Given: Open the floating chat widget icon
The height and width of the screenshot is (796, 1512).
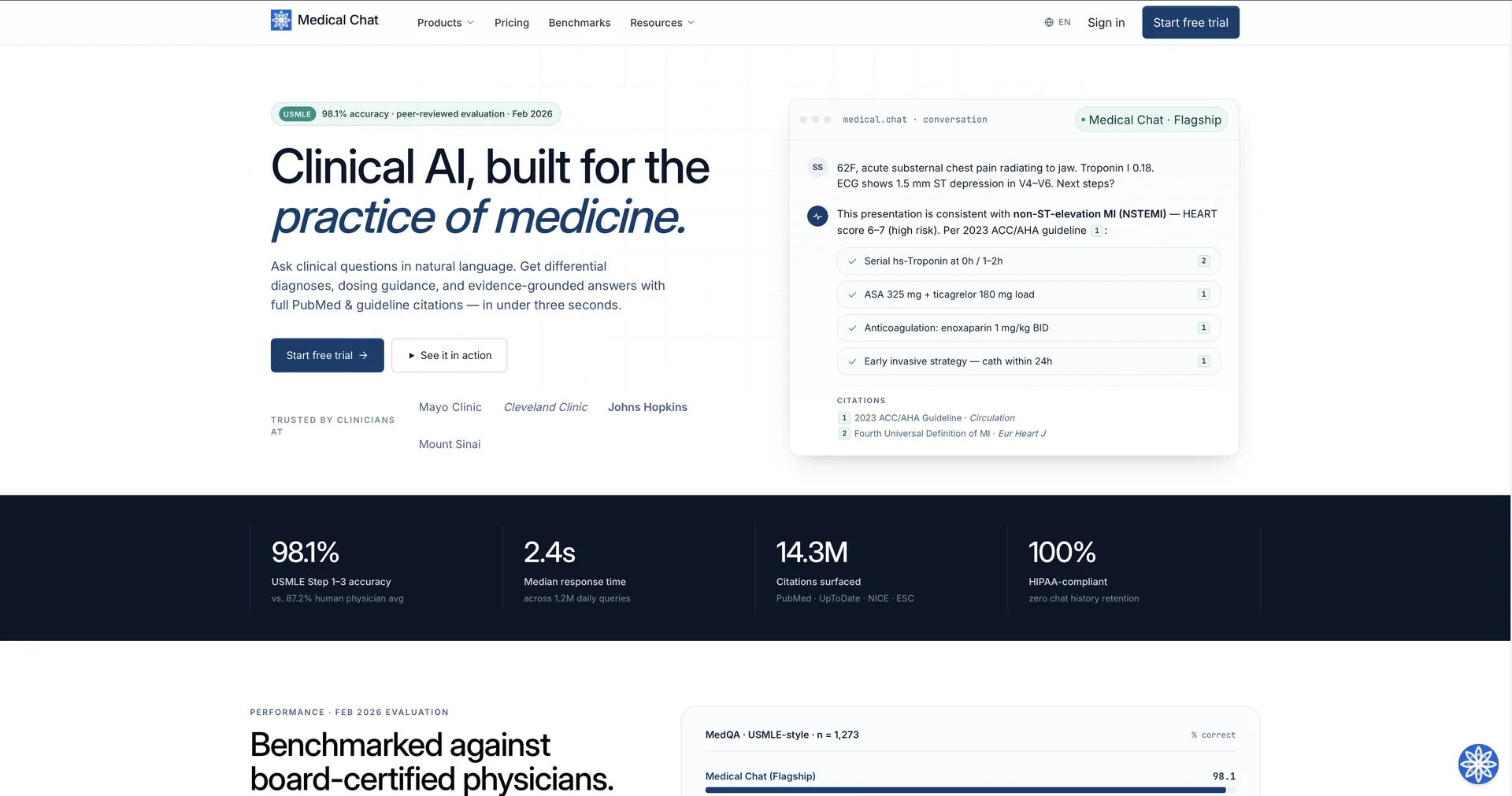Looking at the screenshot, I should point(1478,764).
